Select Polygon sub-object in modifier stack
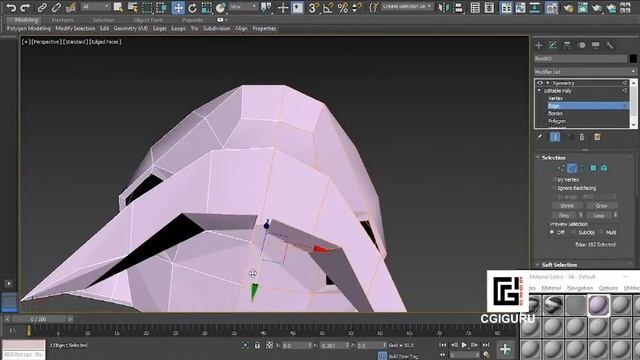Image resolution: width=640 pixels, height=360 pixels. click(557, 121)
